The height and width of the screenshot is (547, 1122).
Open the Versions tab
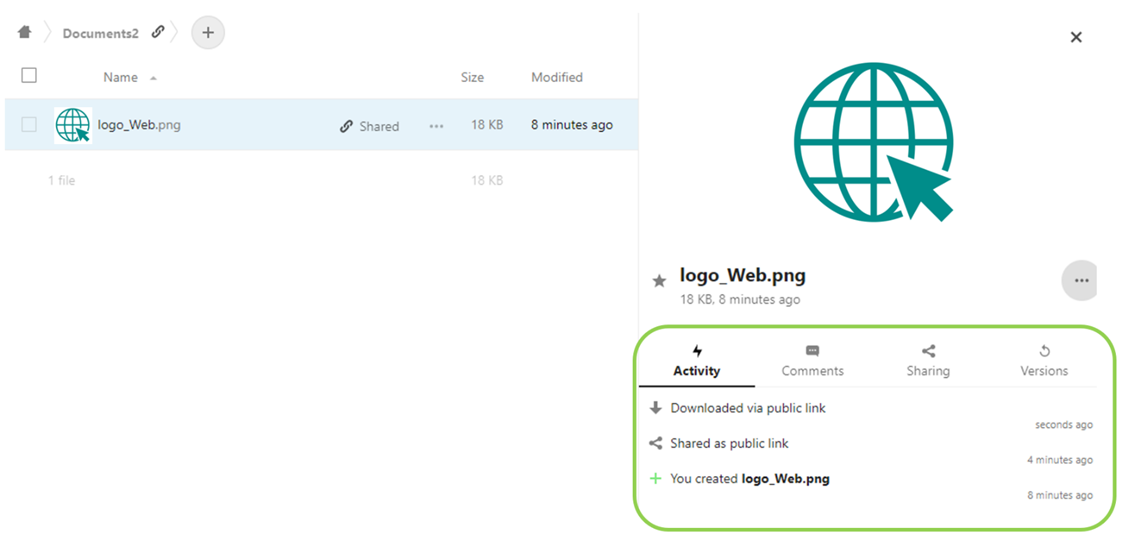point(1044,361)
